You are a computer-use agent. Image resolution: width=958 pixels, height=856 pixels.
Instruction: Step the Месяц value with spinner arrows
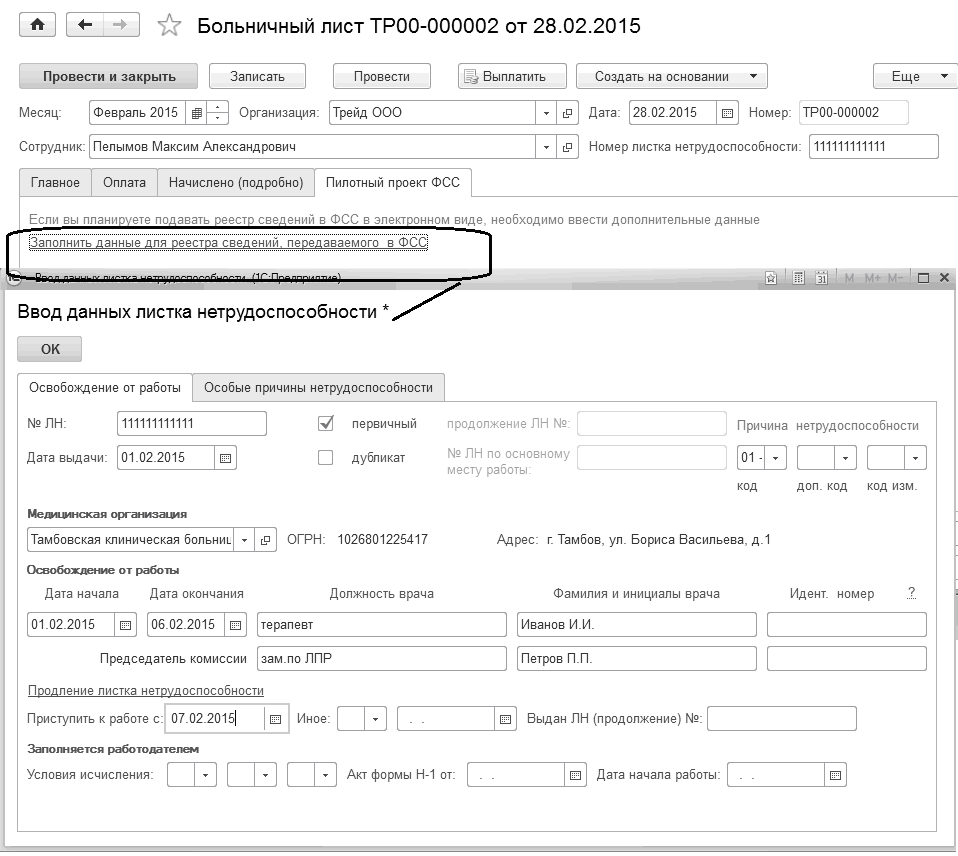pos(218,113)
